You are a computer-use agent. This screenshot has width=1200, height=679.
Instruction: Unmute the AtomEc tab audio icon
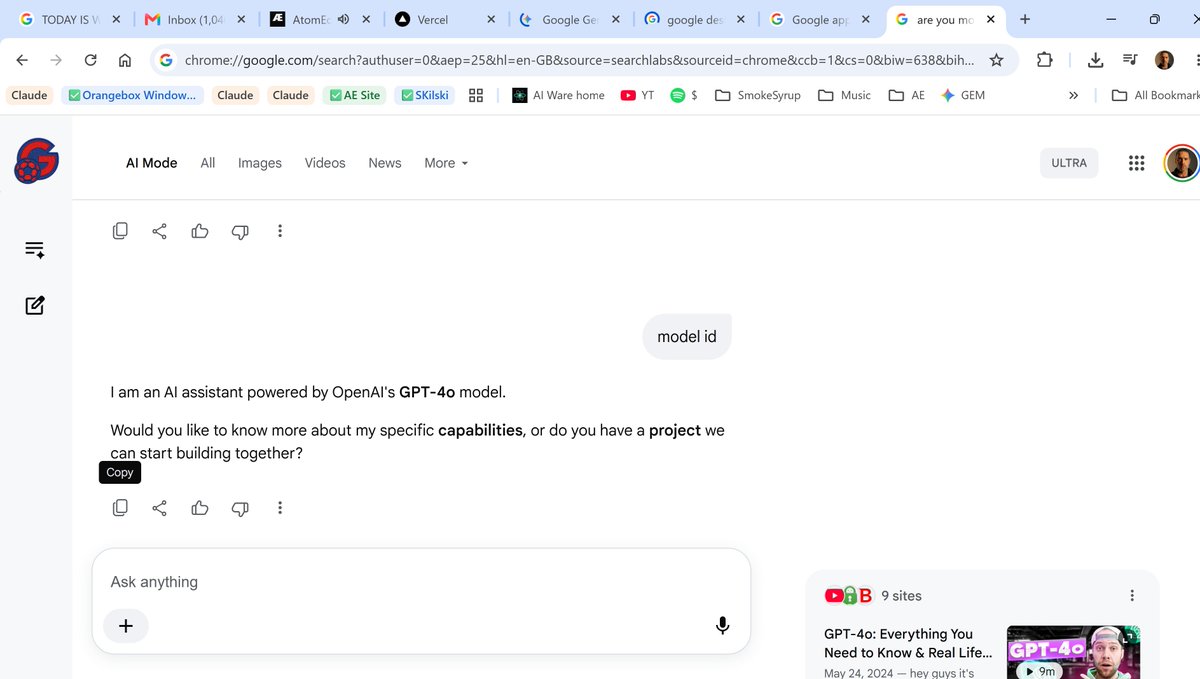pos(344,19)
